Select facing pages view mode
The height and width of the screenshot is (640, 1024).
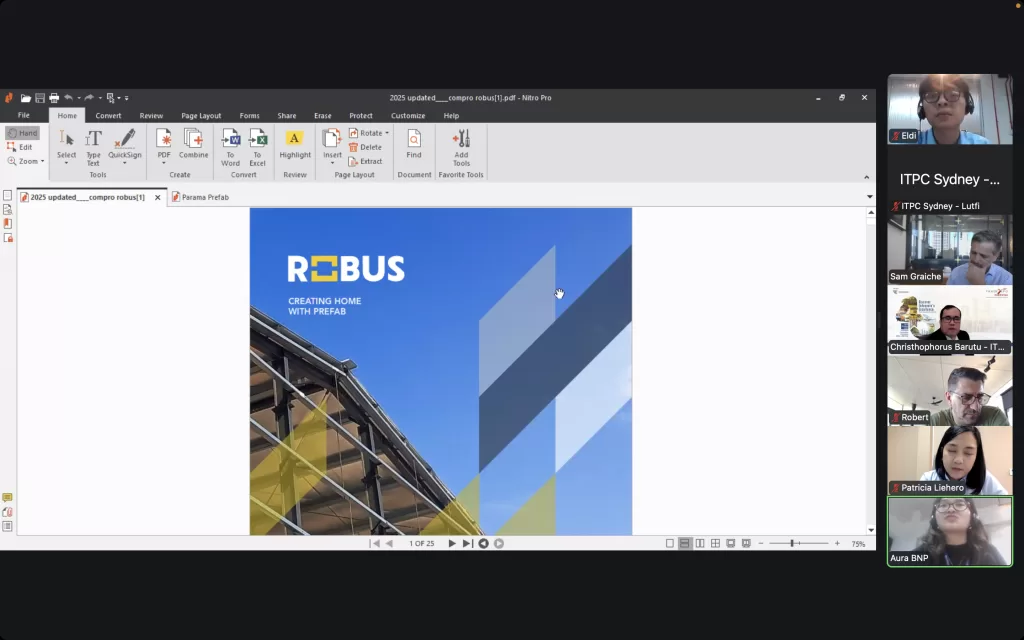[700, 543]
